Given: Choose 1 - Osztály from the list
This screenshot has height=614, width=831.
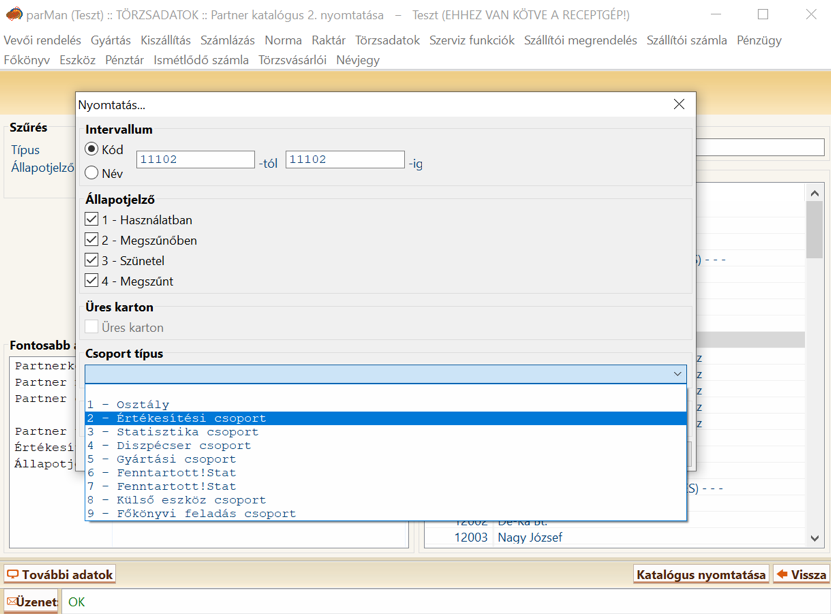Looking at the screenshot, I should pyautogui.click(x=386, y=405).
